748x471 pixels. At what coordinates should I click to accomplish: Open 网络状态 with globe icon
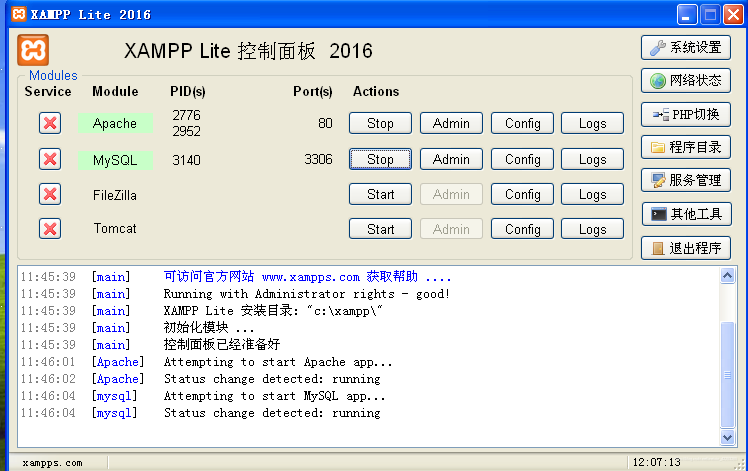click(686, 80)
